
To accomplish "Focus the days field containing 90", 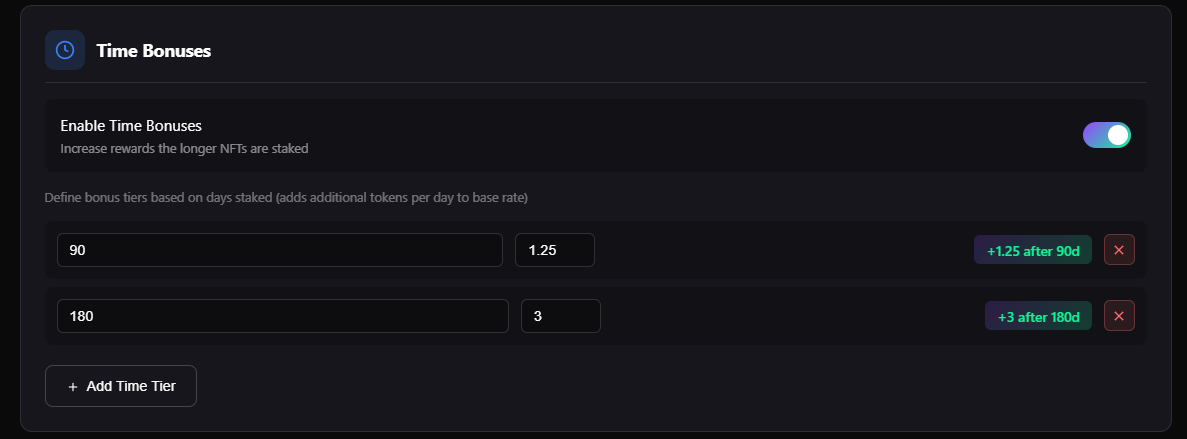I will point(279,250).
